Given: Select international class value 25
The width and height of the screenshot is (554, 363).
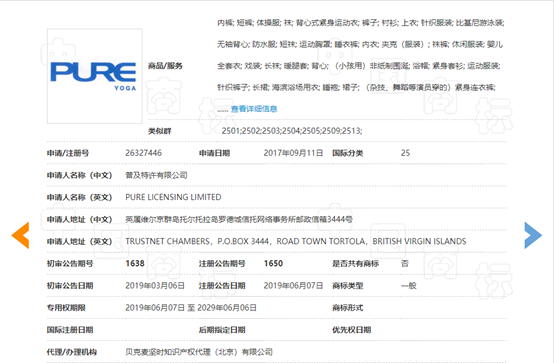Looking at the screenshot, I should click(x=405, y=153).
